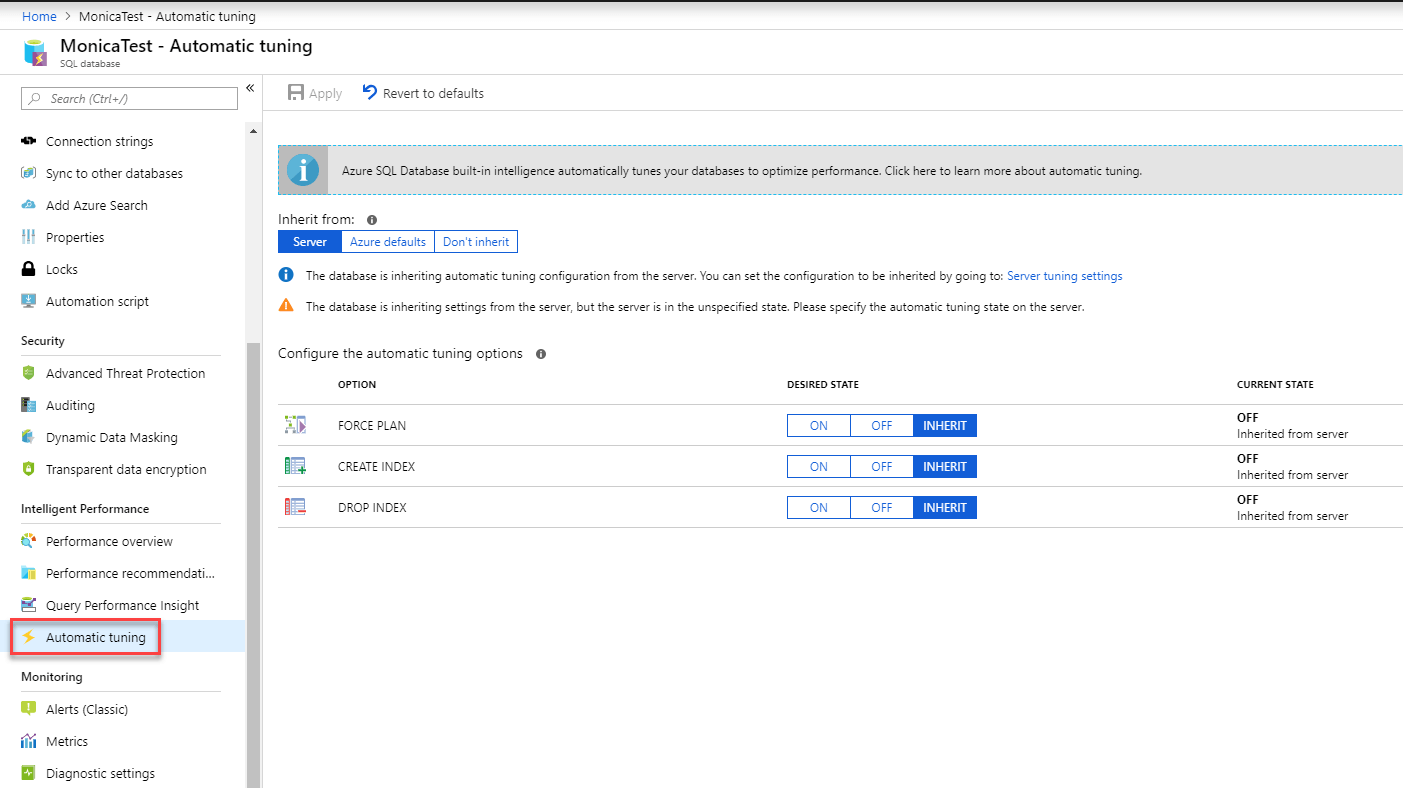The width and height of the screenshot is (1403, 788).
Task: Open Performance overview menu item
Action: [109, 541]
